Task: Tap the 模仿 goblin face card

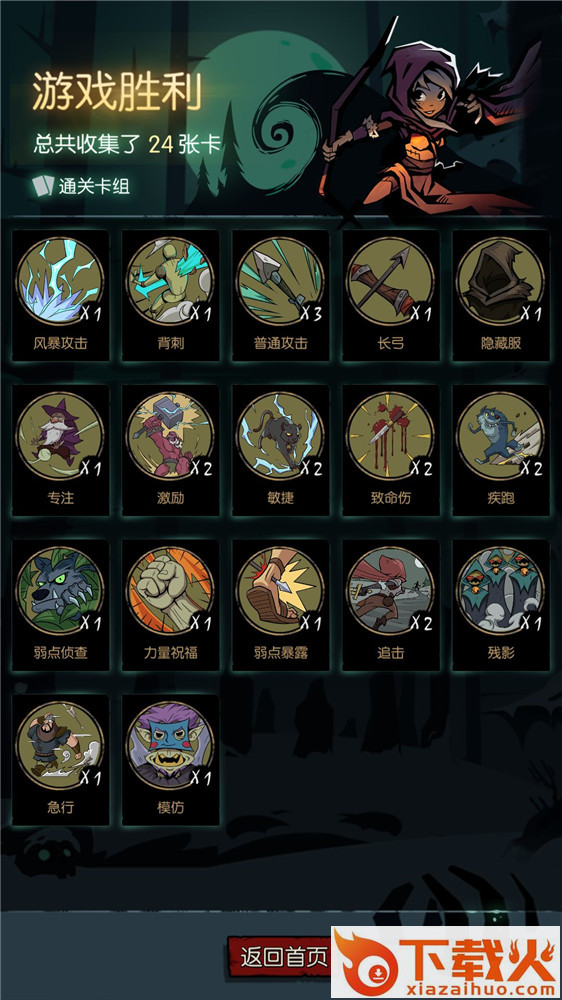Action: tap(170, 760)
